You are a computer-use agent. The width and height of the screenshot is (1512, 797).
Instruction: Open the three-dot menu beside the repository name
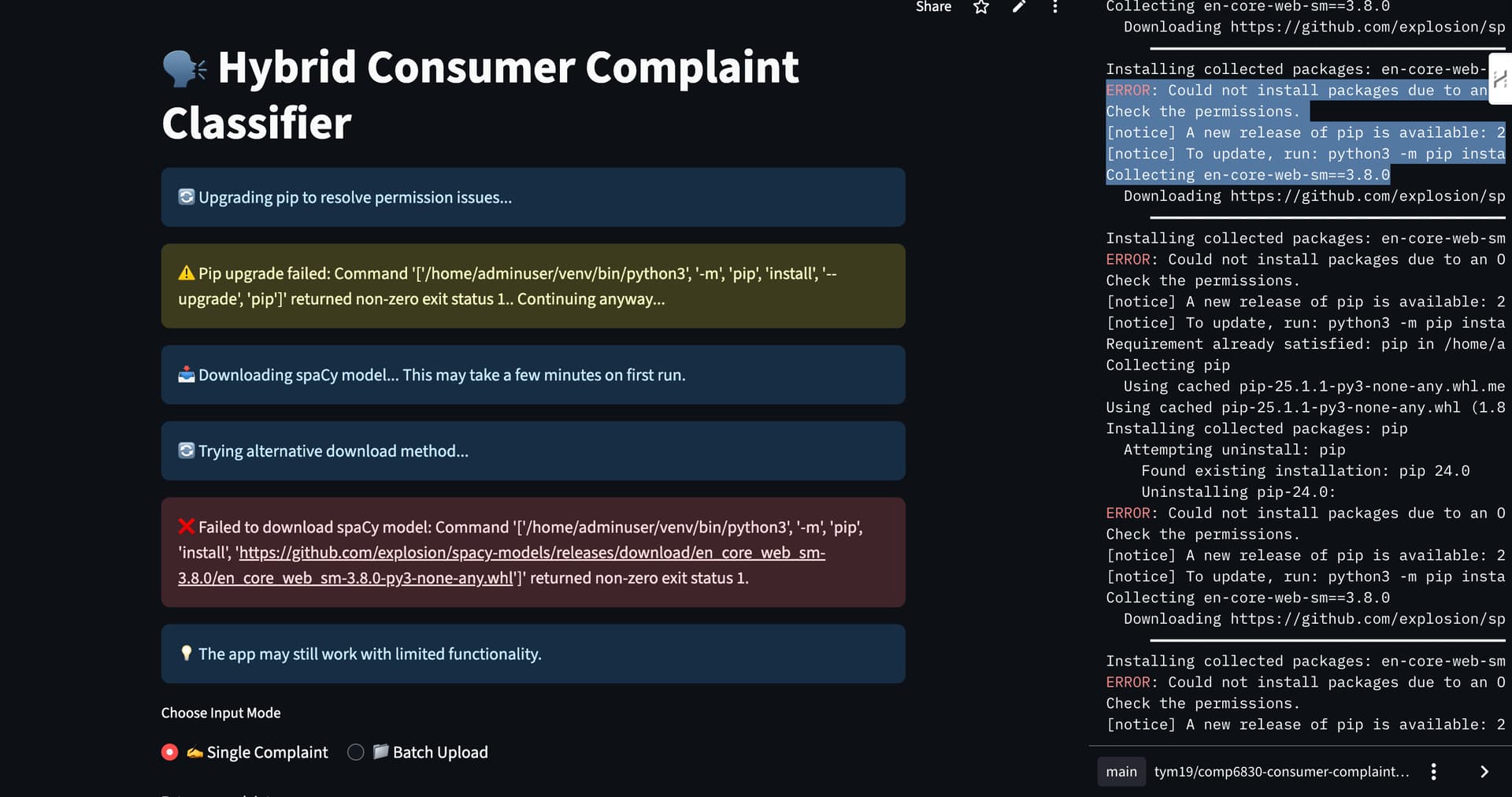click(1433, 772)
